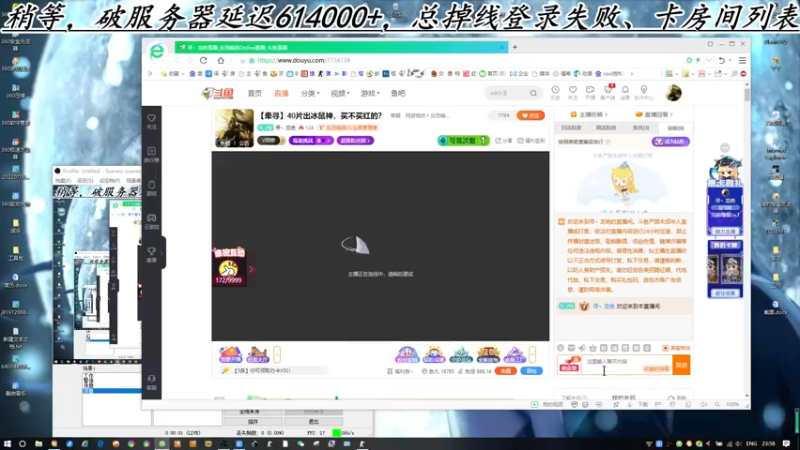Open the 直播回看 link
Image resolution: width=800 pixels, height=450 pixels.
[x=654, y=114]
